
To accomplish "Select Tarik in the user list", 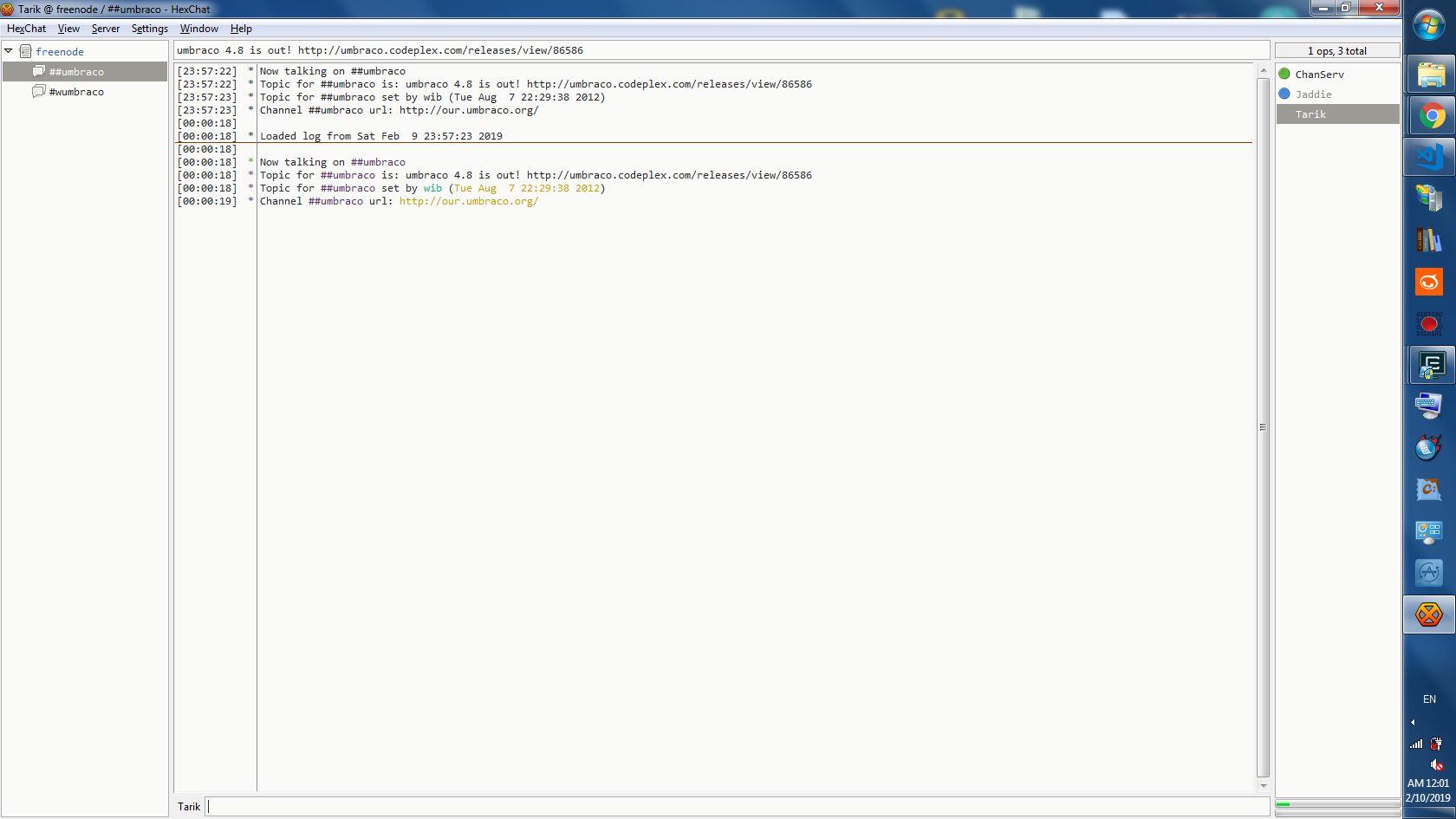I will pos(1337,114).
